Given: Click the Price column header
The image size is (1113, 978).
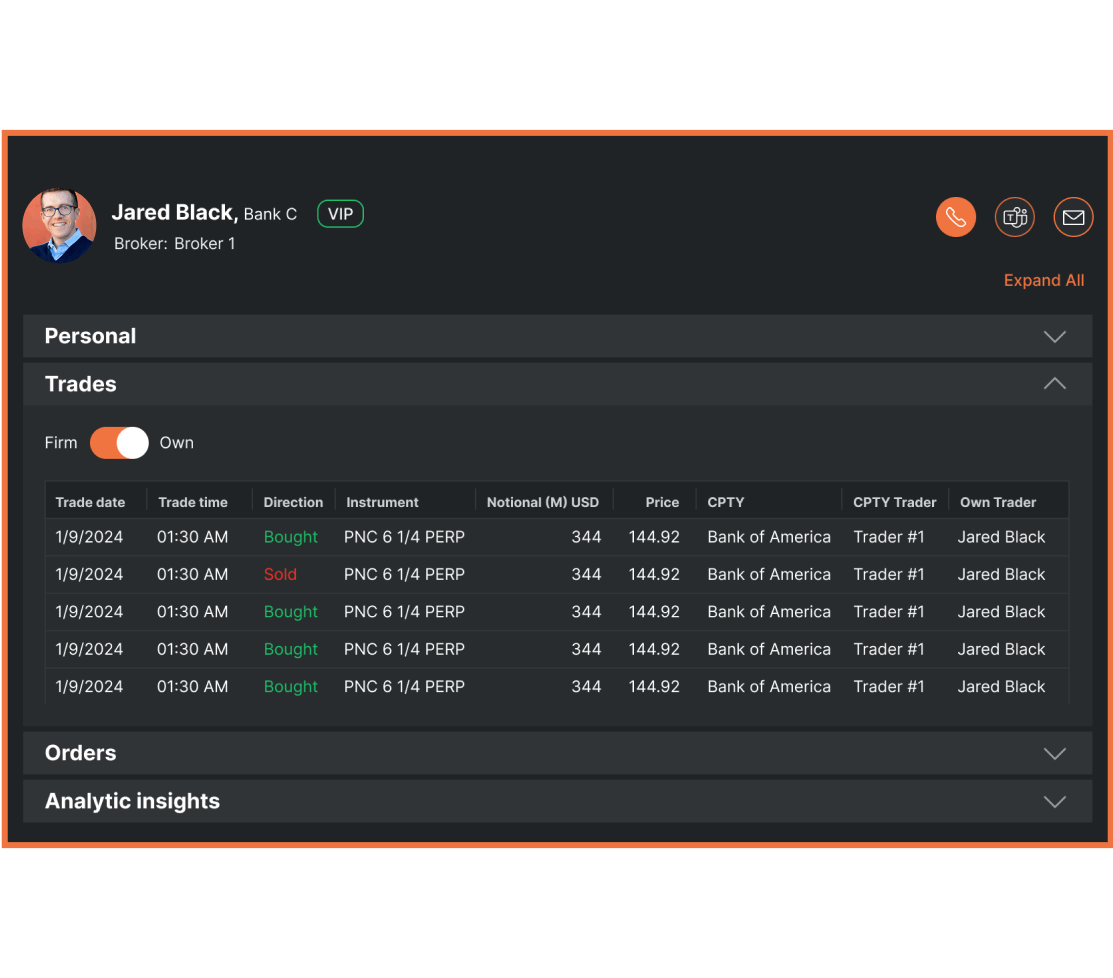Looking at the screenshot, I should [661, 502].
